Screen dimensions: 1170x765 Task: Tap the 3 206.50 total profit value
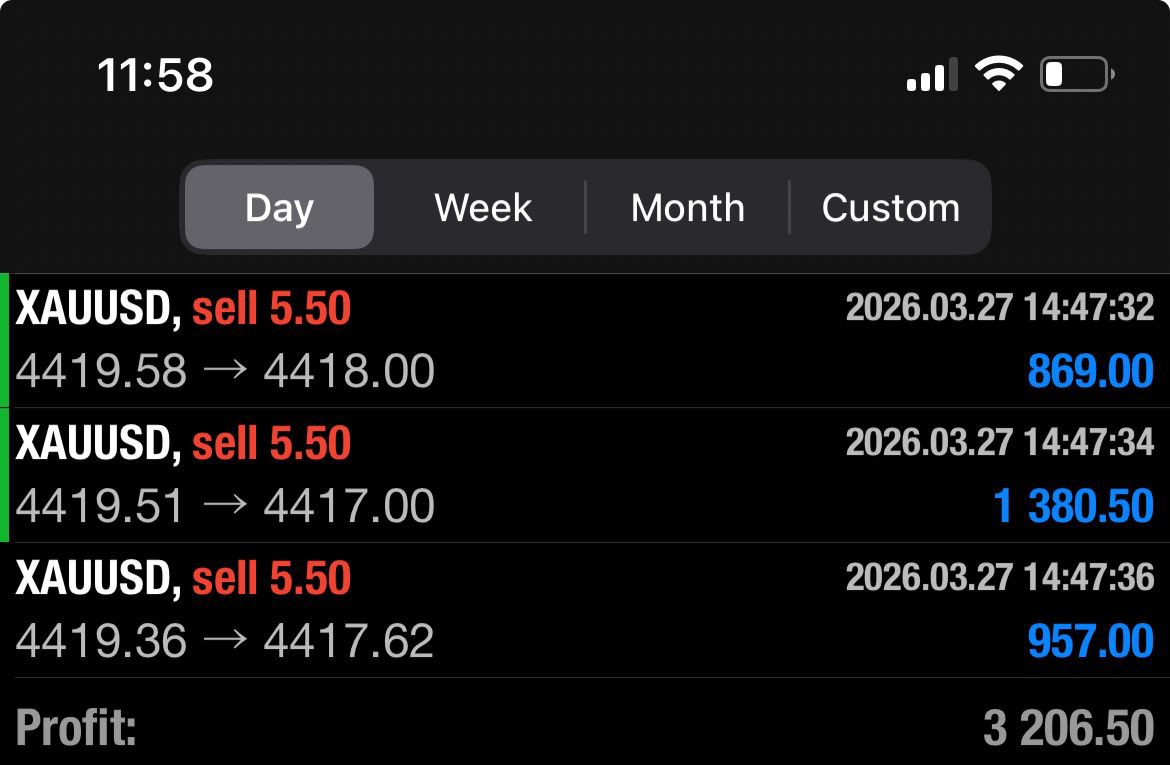pyautogui.click(x=1068, y=728)
